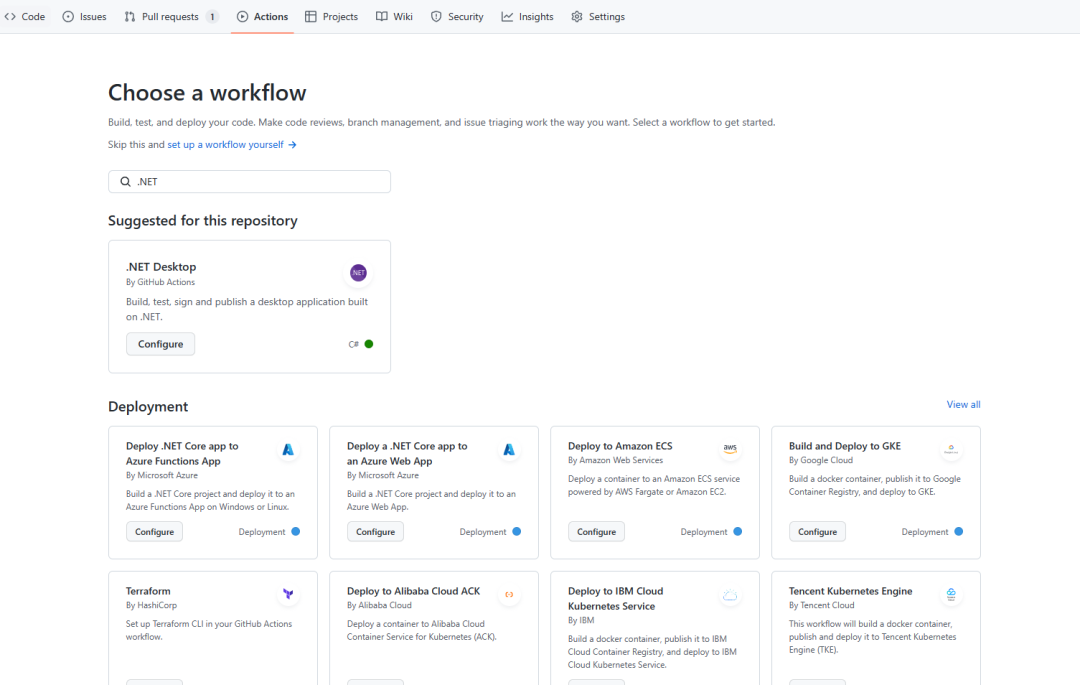Configure Build and Deploy to GKE

click(x=818, y=531)
